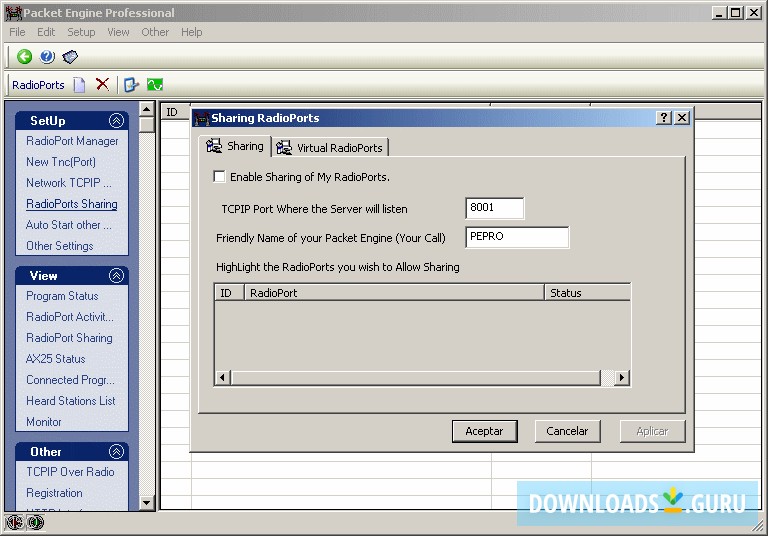Click the dialog help question mark button
The width and height of the screenshot is (768, 536).
tap(664, 118)
